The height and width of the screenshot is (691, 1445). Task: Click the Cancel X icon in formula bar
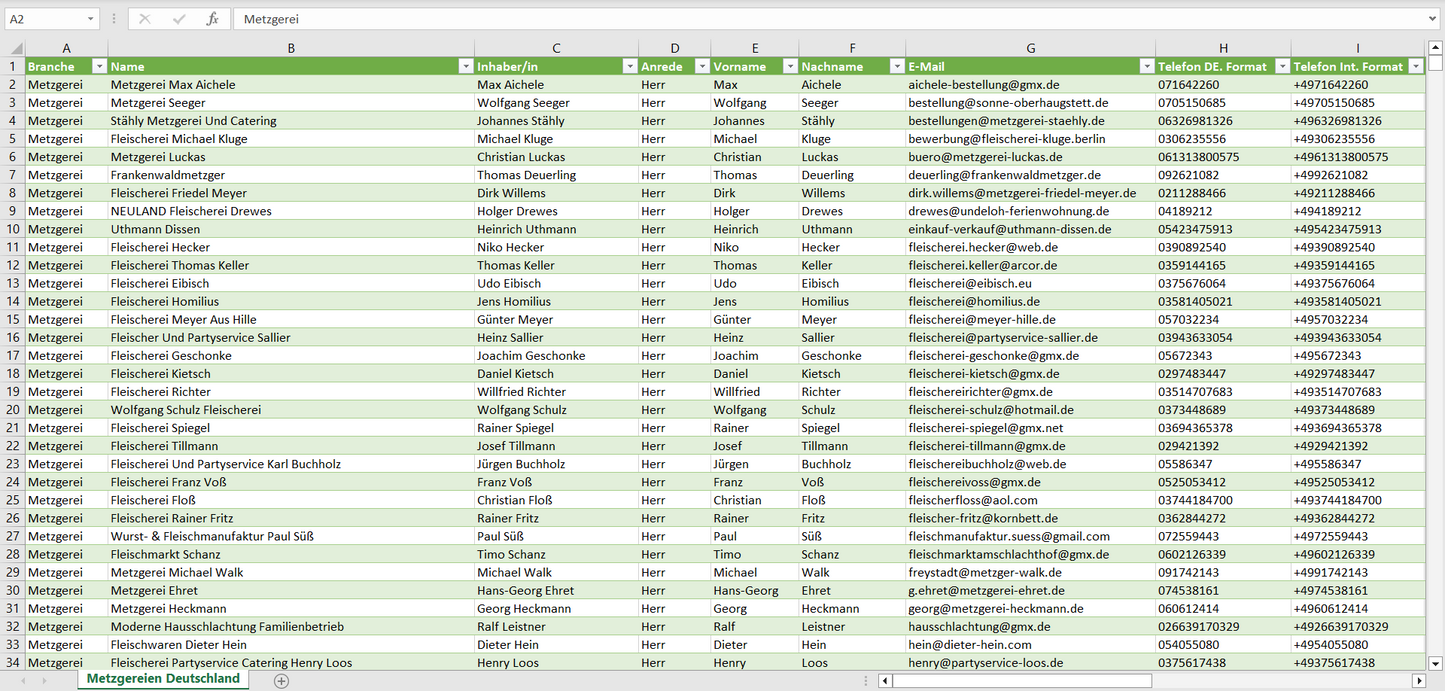tap(145, 19)
